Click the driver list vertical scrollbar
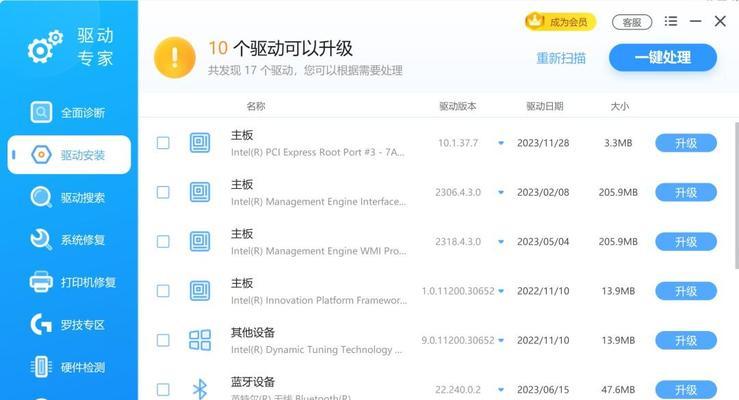739x400 pixels. point(736,196)
